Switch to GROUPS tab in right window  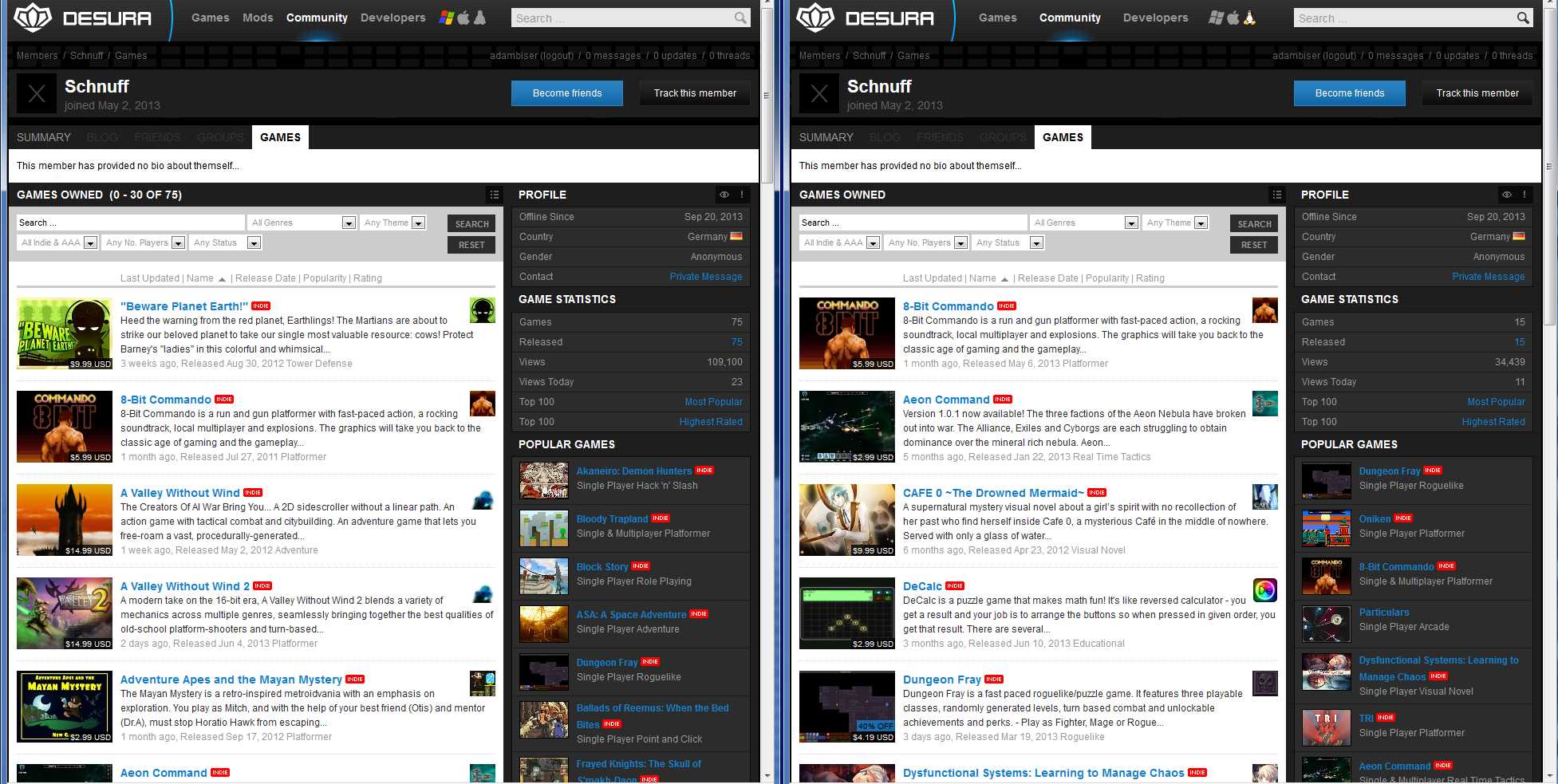[1003, 137]
